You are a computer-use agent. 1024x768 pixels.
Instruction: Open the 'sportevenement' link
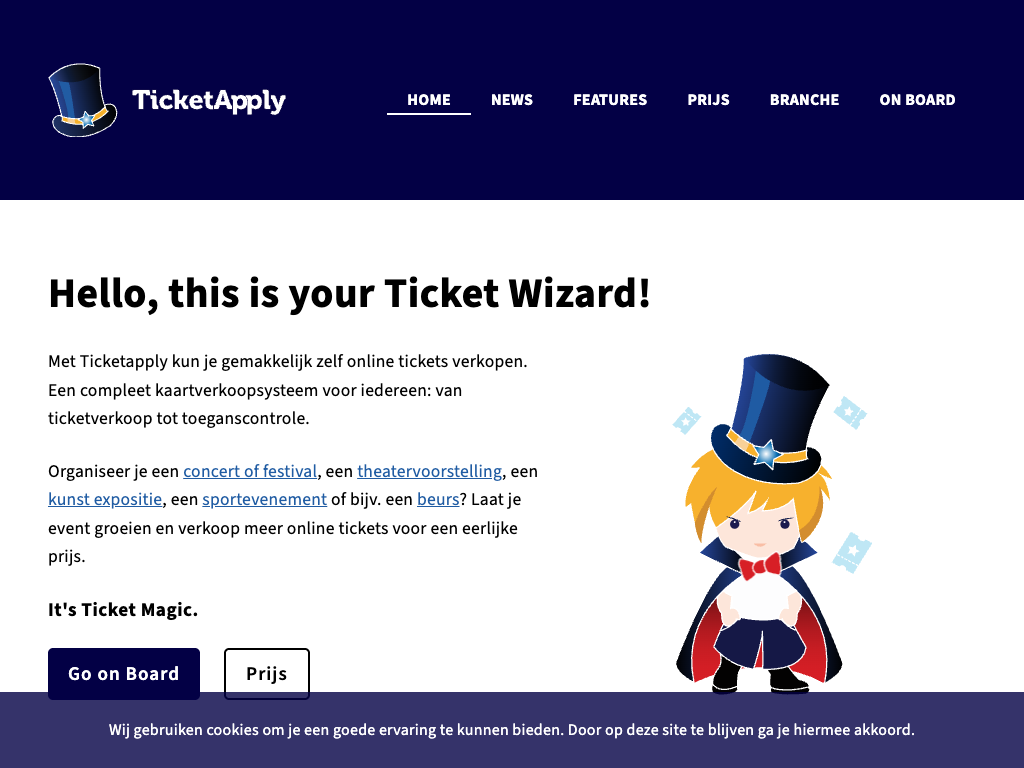click(264, 499)
